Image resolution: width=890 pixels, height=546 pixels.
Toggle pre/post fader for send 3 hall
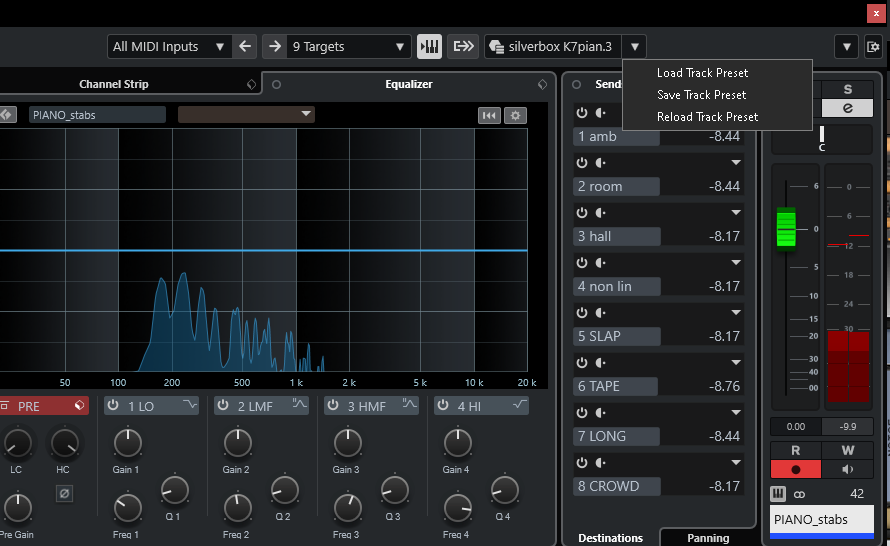pos(601,213)
